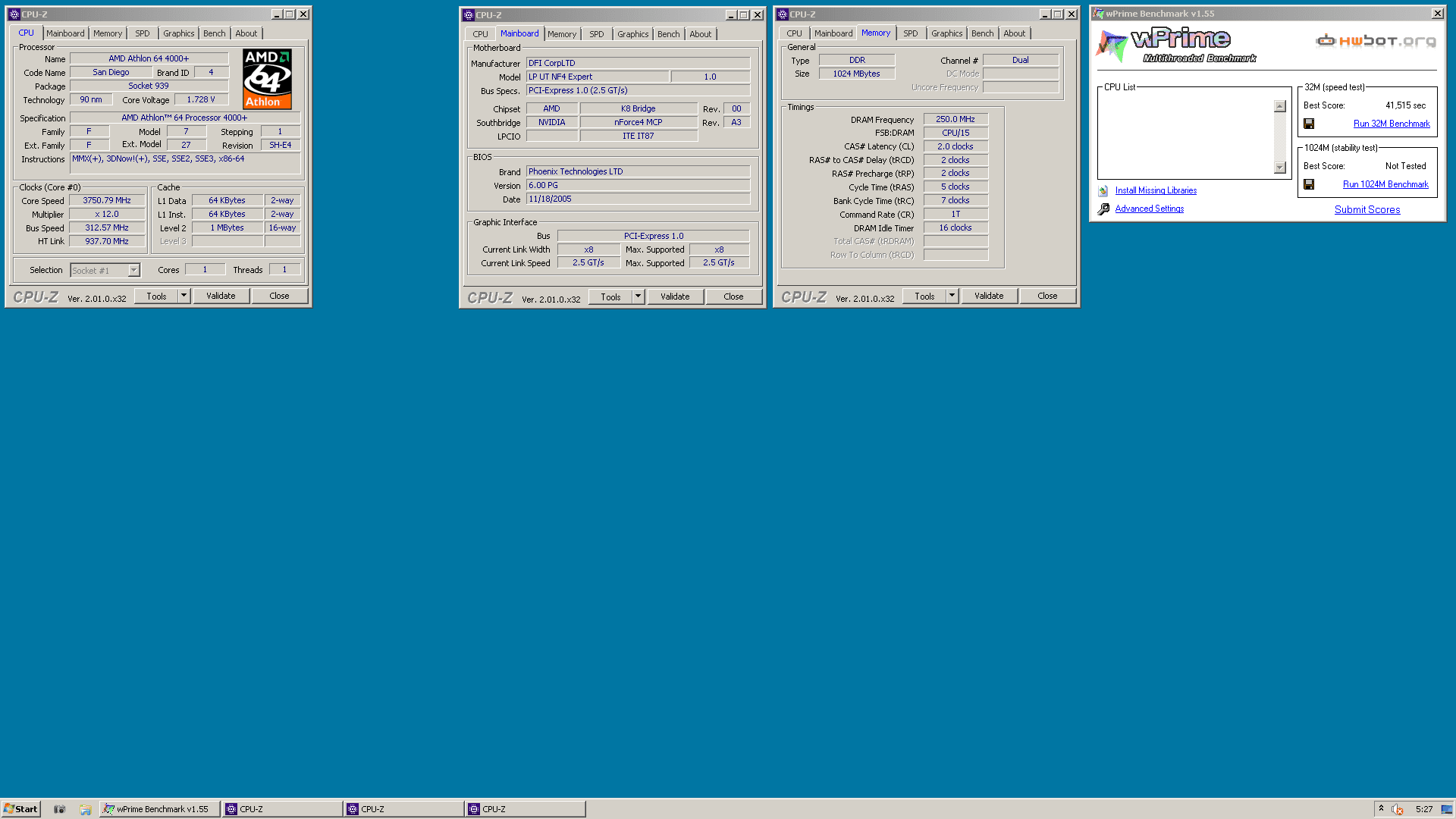Open the Advanced Settings link
This screenshot has width=1456, height=819.
tap(1149, 209)
